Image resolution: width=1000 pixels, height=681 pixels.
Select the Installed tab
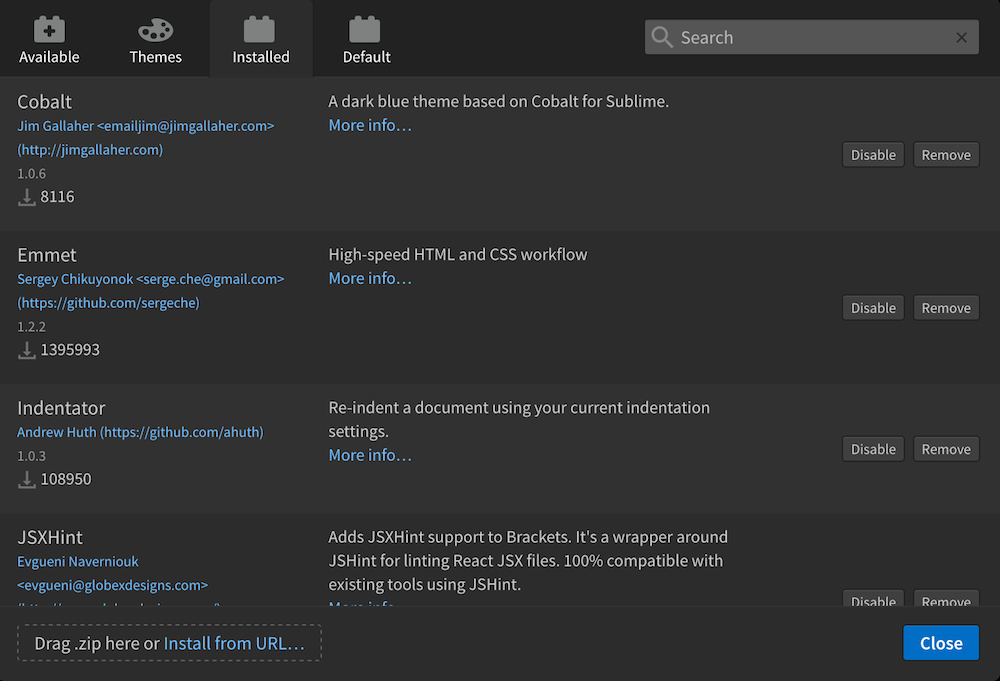[x=260, y=40]
